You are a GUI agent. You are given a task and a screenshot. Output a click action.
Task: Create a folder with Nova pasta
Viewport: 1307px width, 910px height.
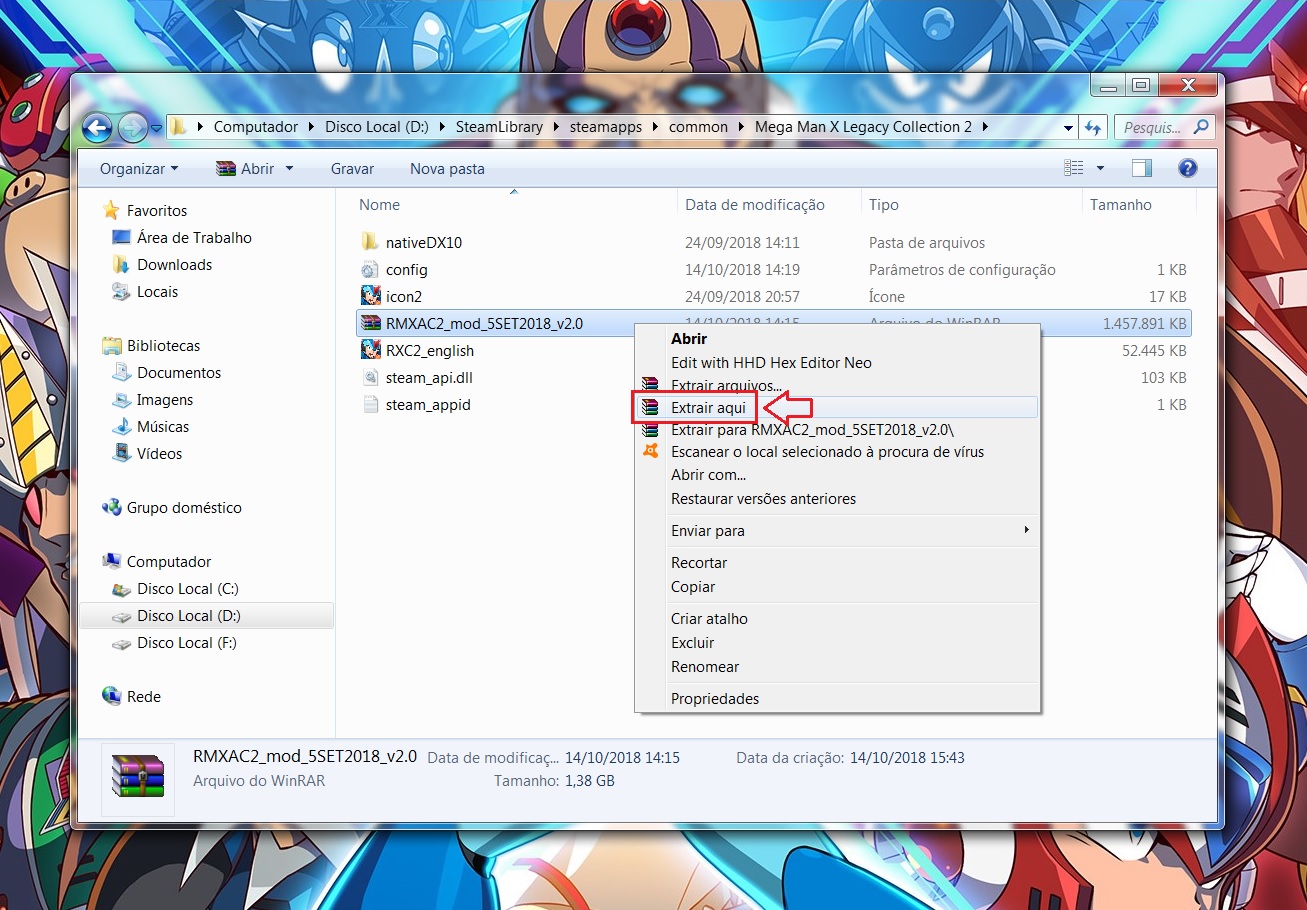447,169
